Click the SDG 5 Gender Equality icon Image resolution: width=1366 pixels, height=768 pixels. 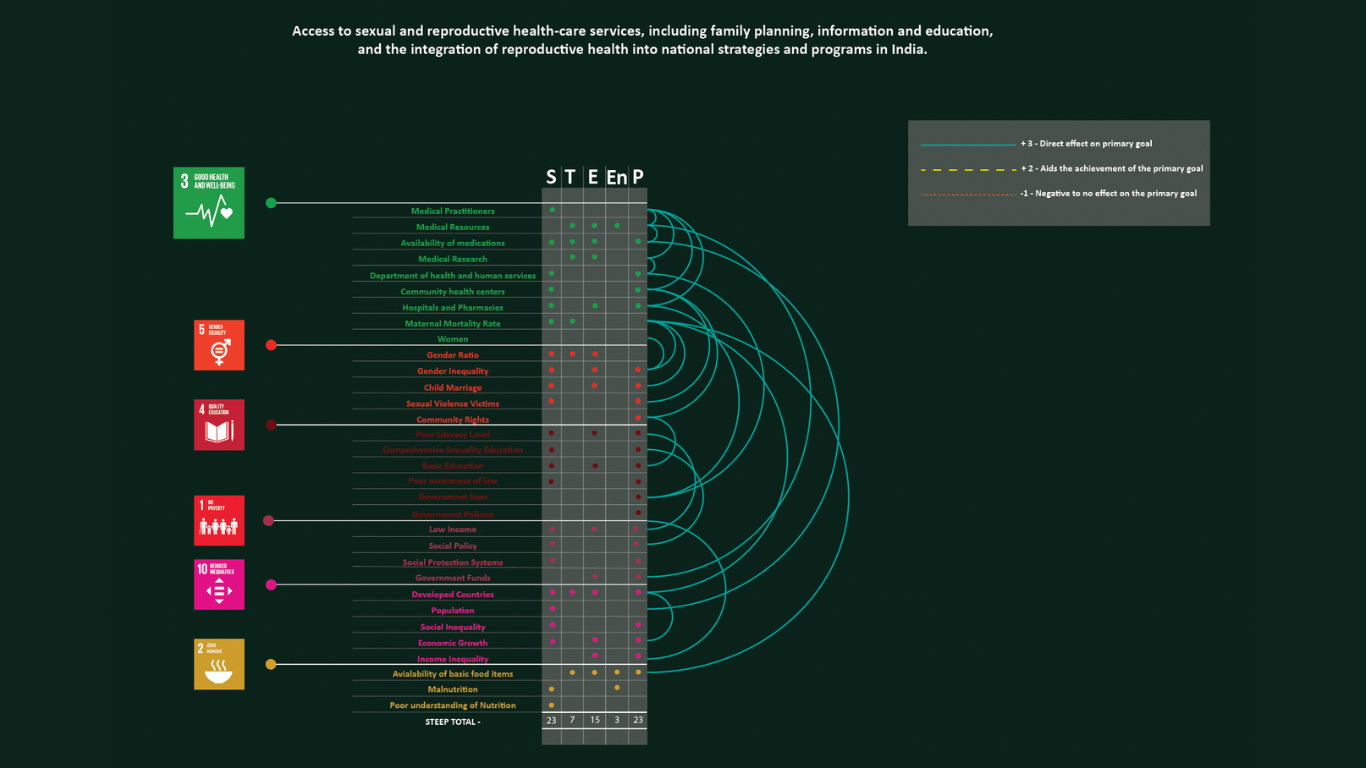pyautogui.click(x=219, y=345)
